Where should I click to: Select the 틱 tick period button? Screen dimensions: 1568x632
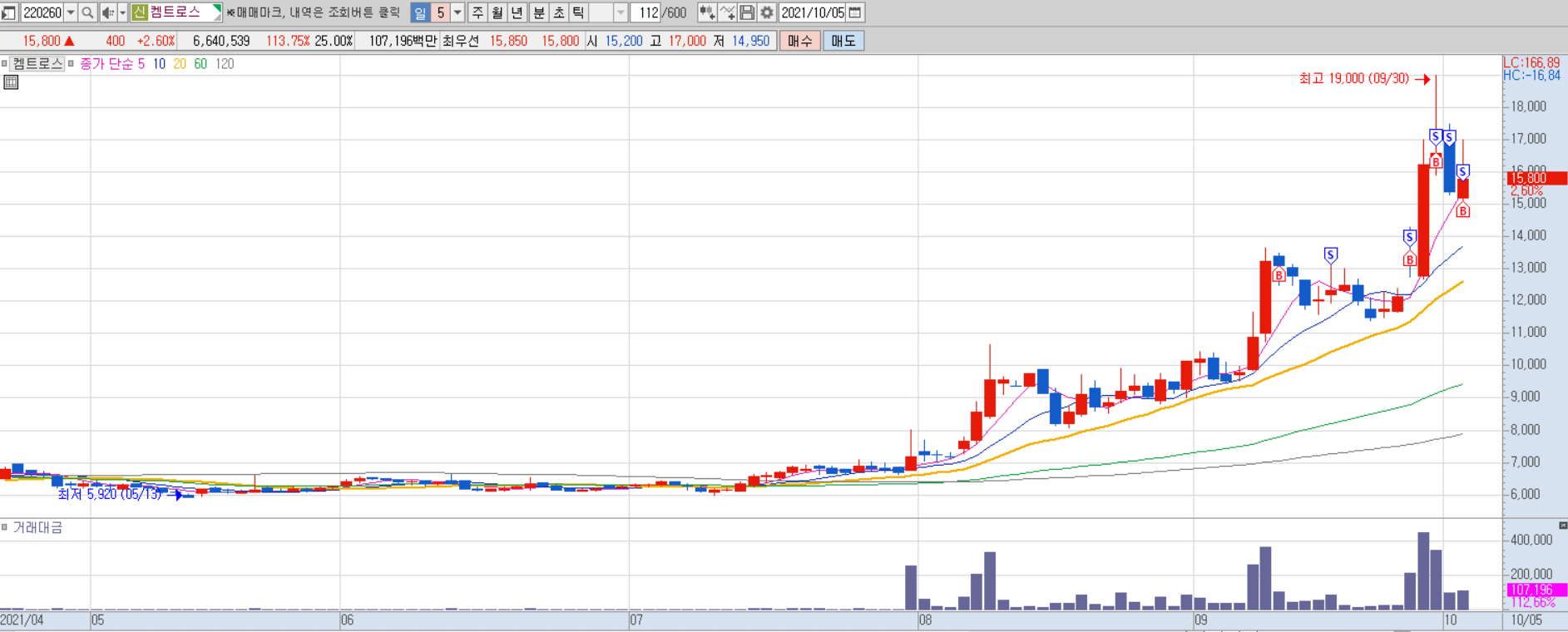[x=578, y=12]
